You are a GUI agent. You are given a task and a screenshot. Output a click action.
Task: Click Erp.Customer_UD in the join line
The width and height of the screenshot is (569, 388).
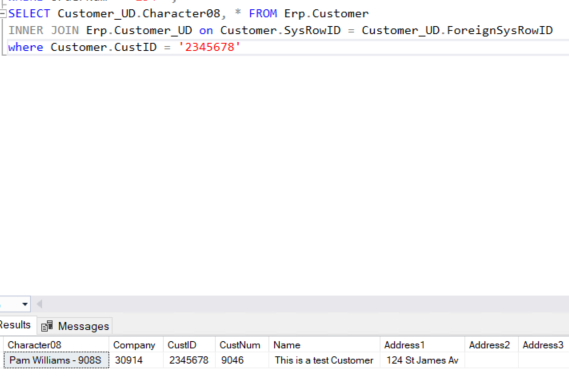[139, 30]
